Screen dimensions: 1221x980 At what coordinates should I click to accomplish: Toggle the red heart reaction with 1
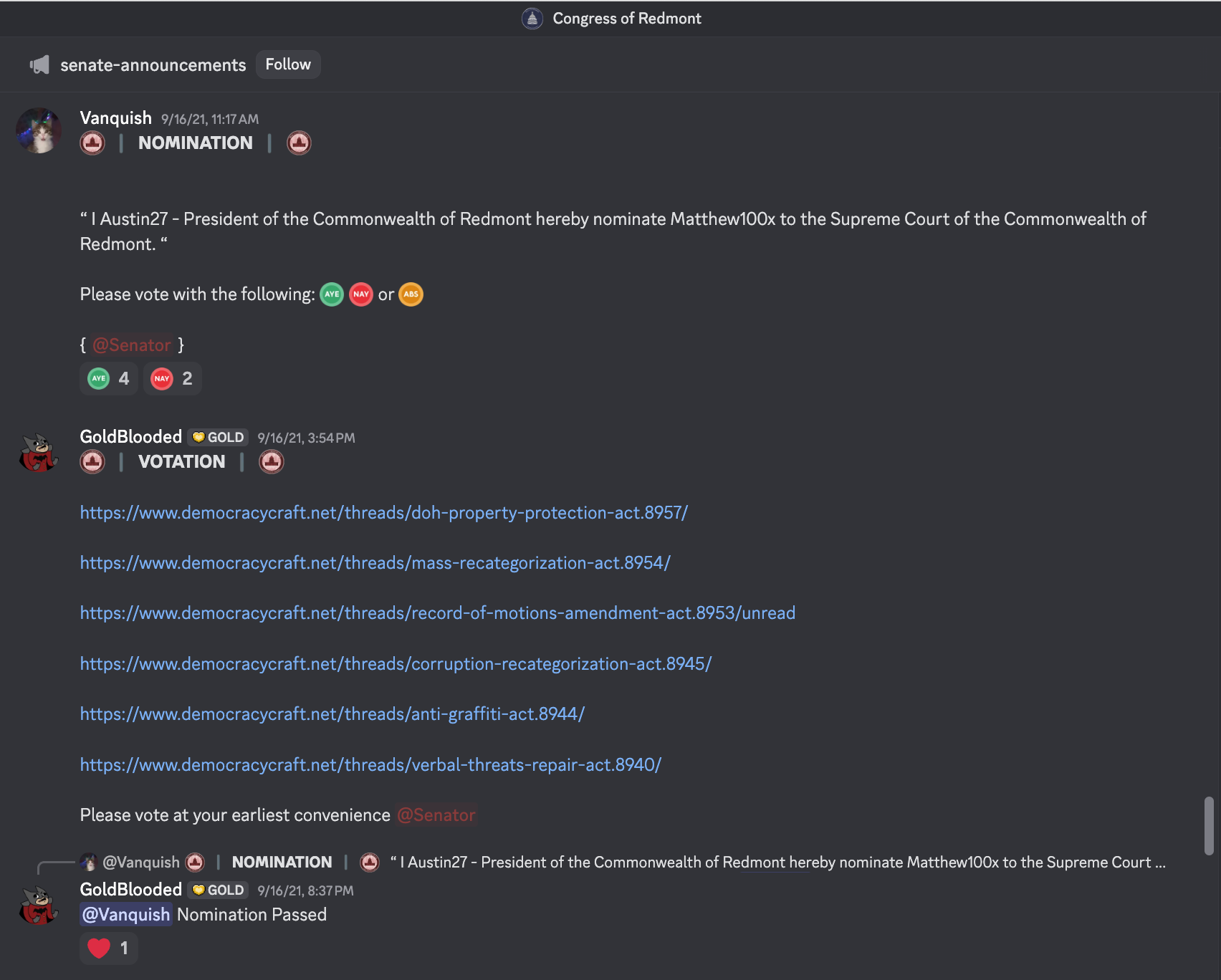click(x=109, y=948)
